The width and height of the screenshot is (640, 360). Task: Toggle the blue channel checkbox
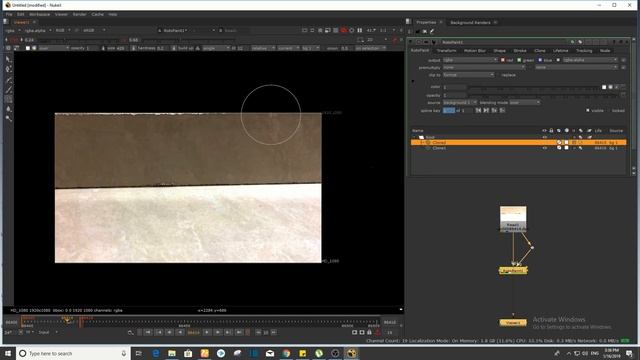click(x=540, y=60)
